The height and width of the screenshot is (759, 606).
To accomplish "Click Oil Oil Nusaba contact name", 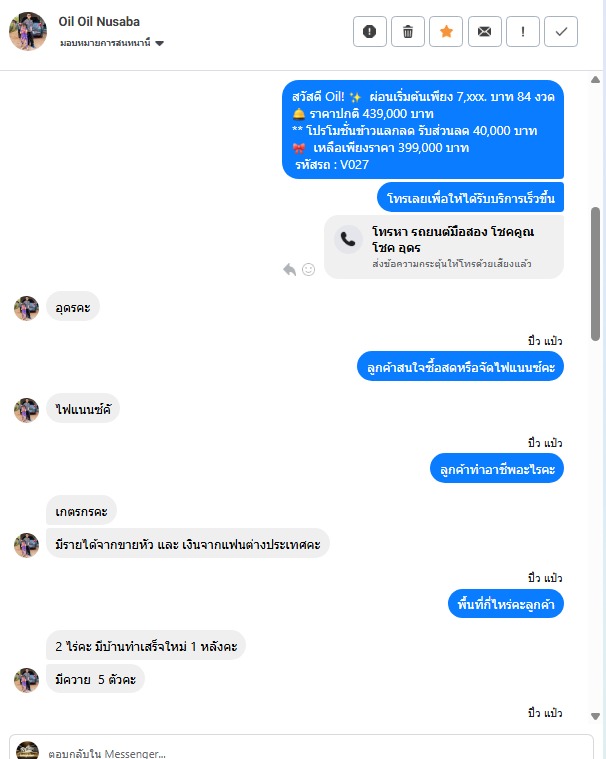I will point(99,22).
